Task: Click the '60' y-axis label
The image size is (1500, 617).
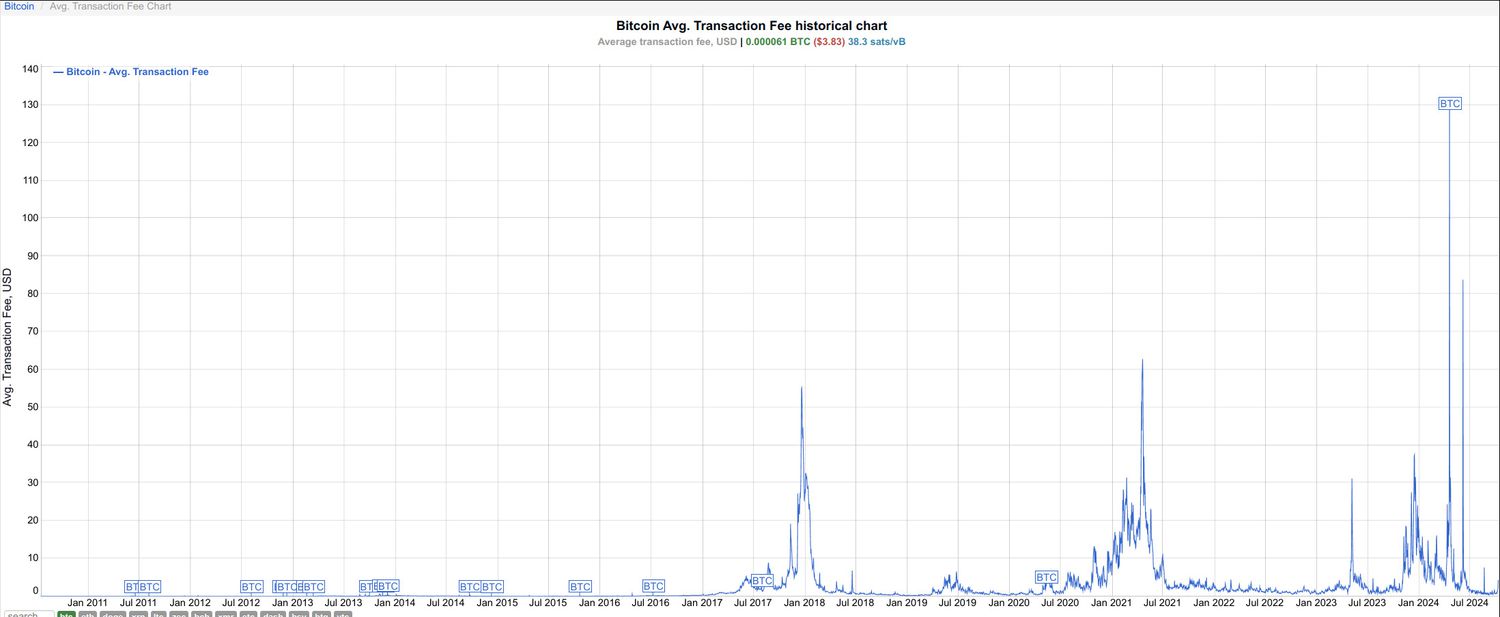Action: (x=32, y=369)
